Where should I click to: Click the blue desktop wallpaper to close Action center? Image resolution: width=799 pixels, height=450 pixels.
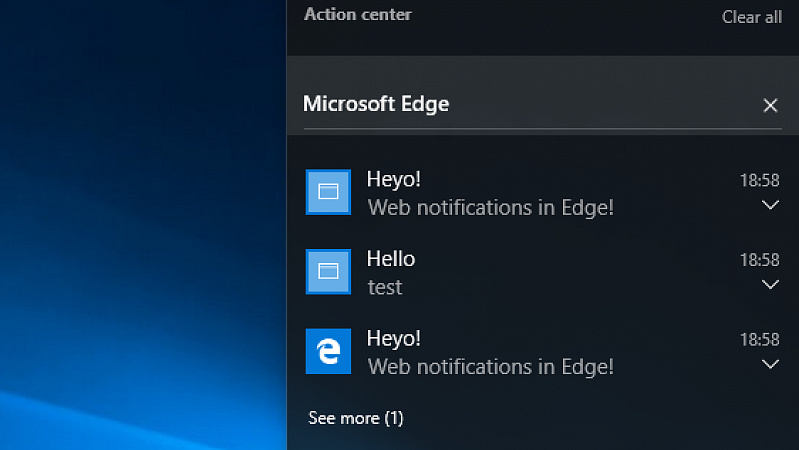[143, 224]
